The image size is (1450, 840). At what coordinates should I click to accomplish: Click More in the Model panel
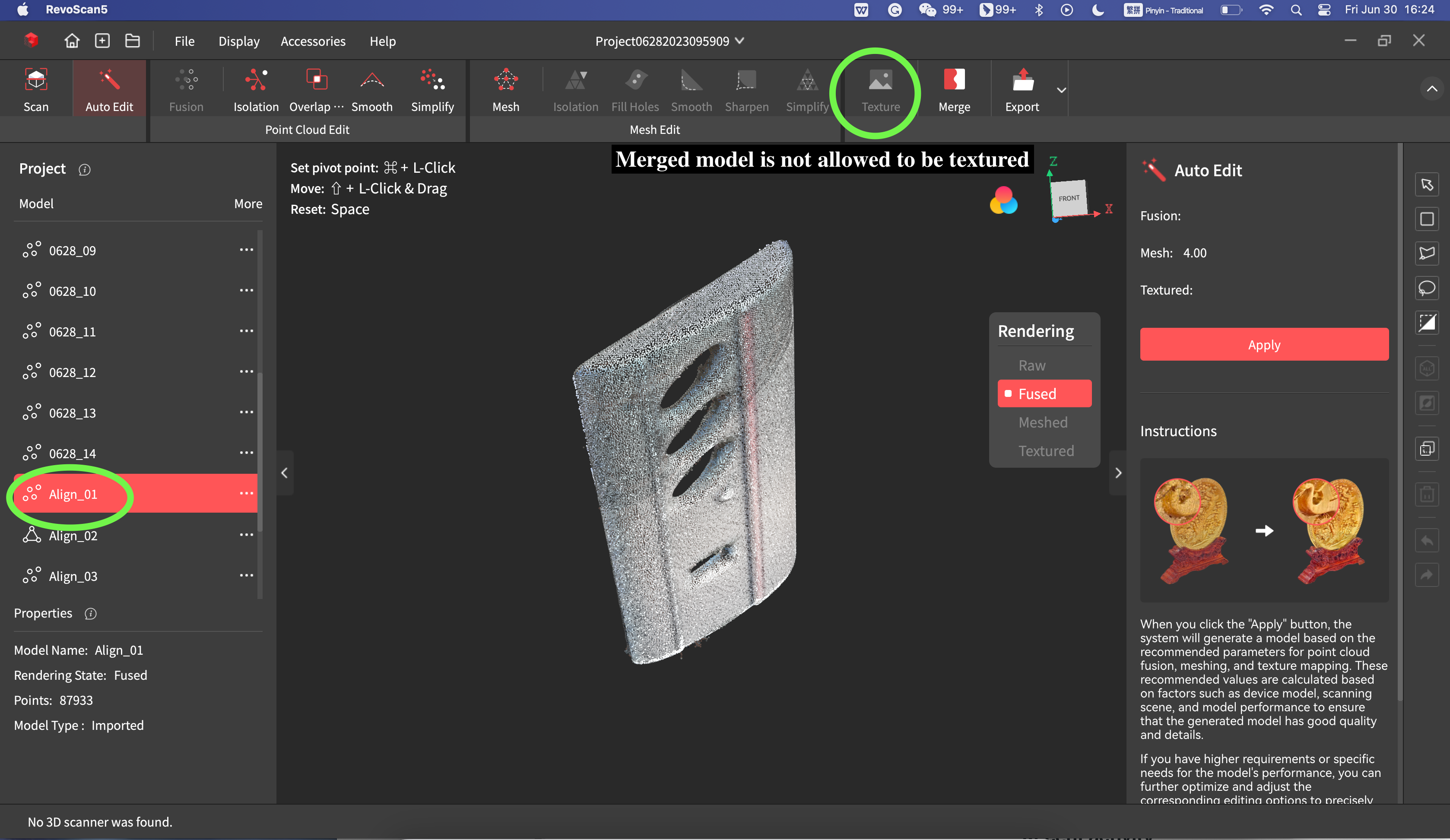pos(248,203)
